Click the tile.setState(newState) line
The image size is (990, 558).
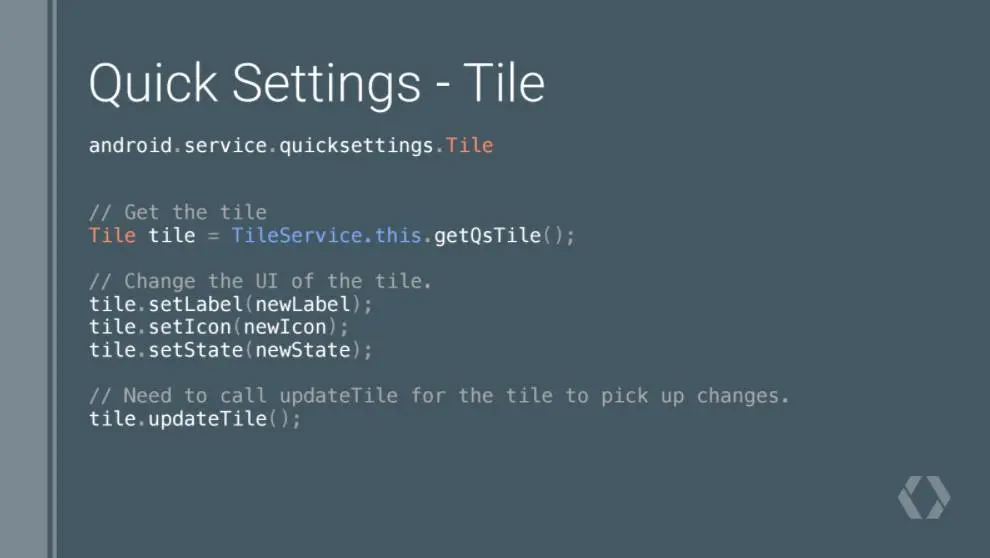[230, 350]
